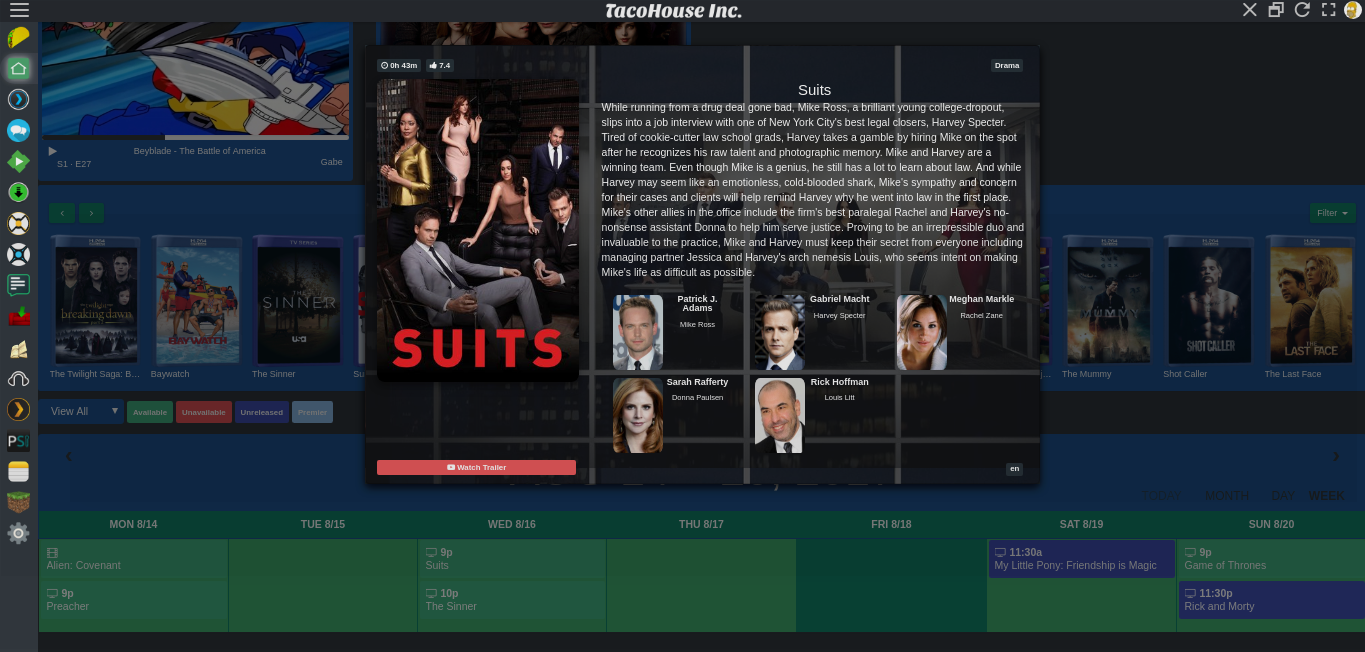Screen dimensions: 1365x652
Task: Open the Minecraft grass block icon
Action: pyautogui.click(x=18, y=502)
